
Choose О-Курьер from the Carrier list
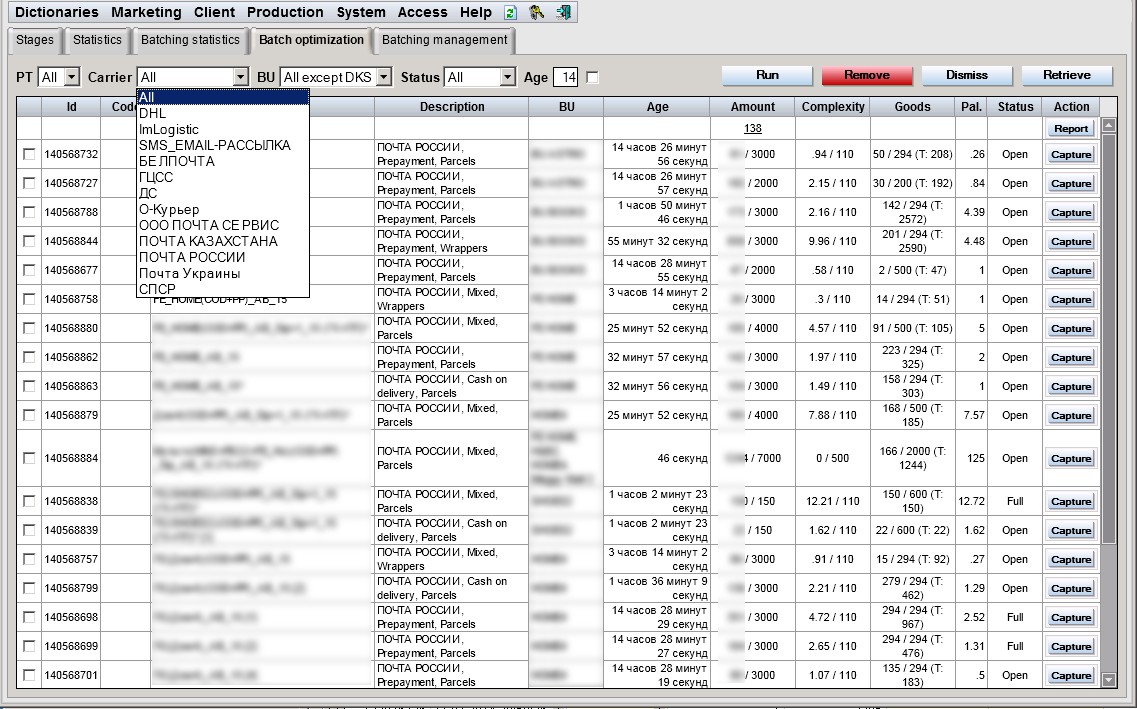point(223,210)
